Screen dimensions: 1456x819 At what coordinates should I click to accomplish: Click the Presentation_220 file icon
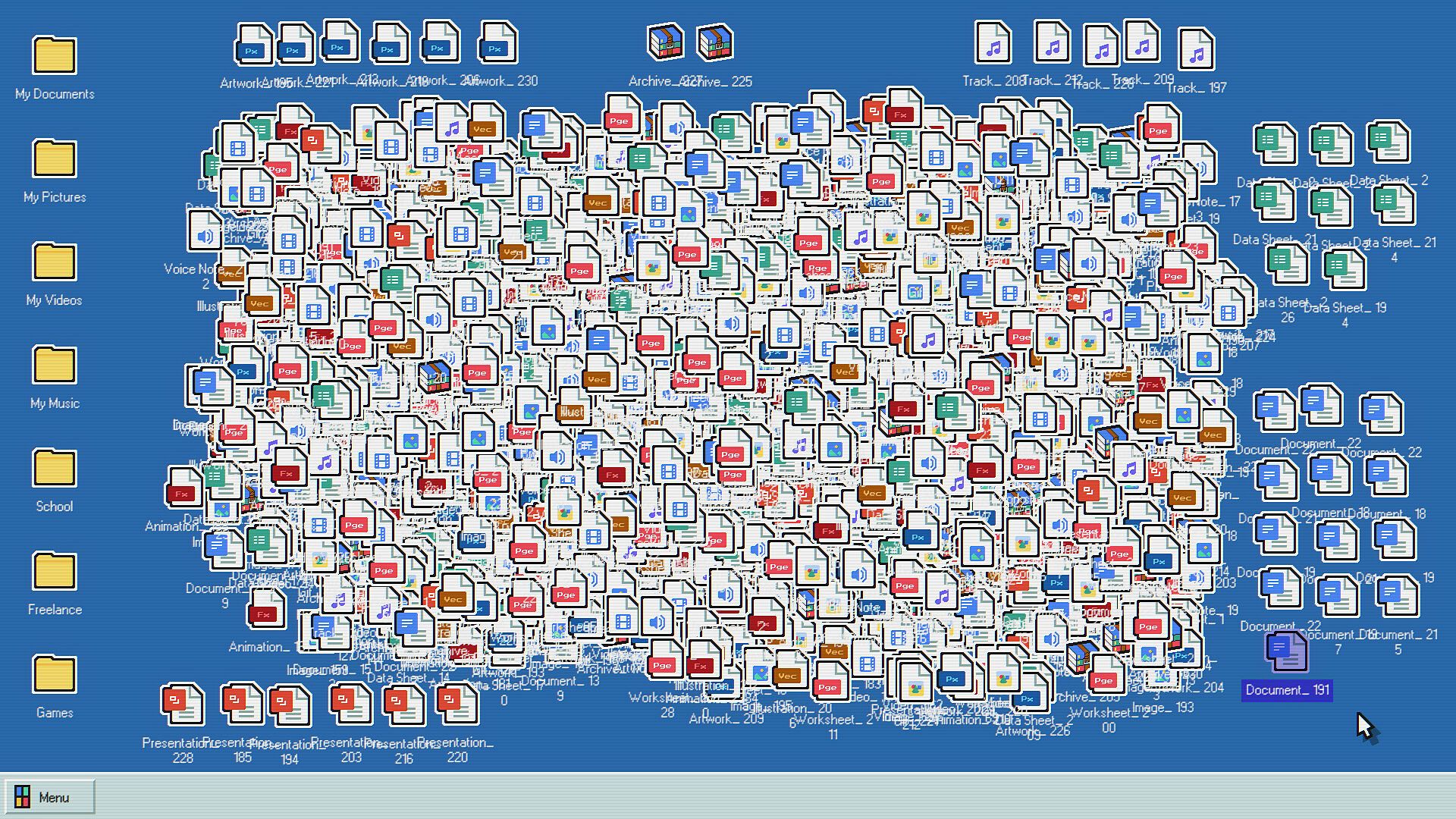tap(457, 704)
